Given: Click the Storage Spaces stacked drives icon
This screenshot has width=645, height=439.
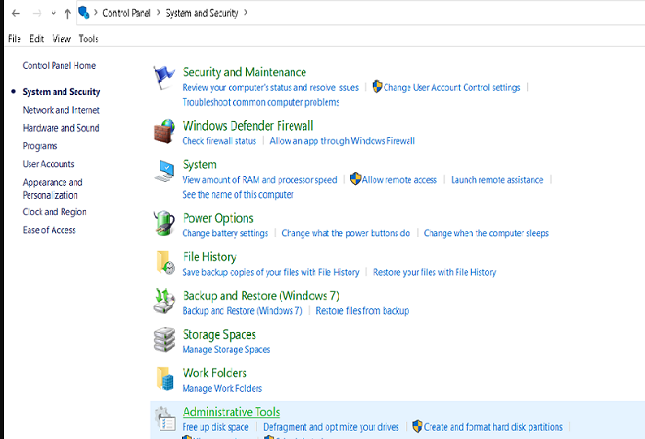Looking at the screenshot, I should pos(165,340).
